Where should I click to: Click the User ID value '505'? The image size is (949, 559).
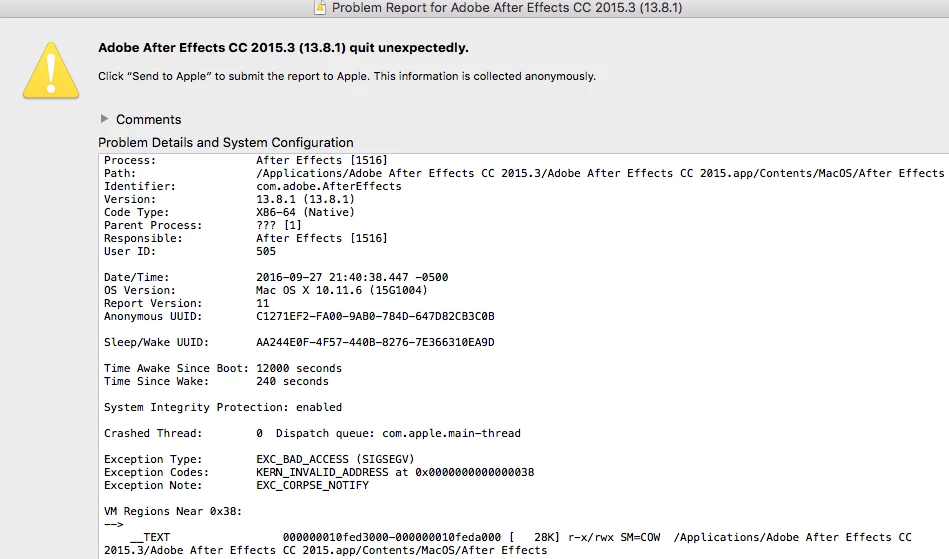(x=266, y=251)
